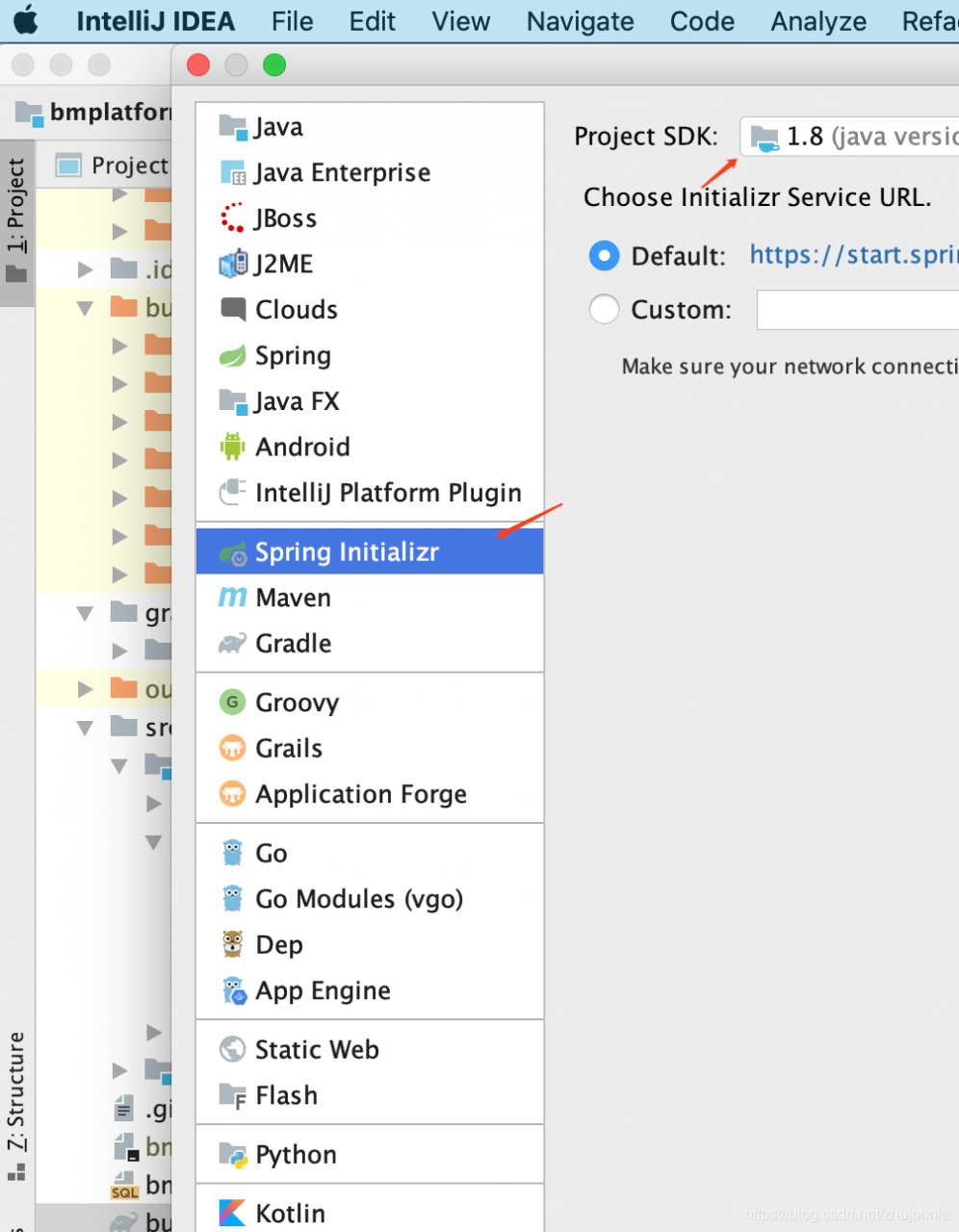Open the default start.spring URL link
Image resolution: width=959 pixels, height=1232 pixels.
[x=854, y=255]
